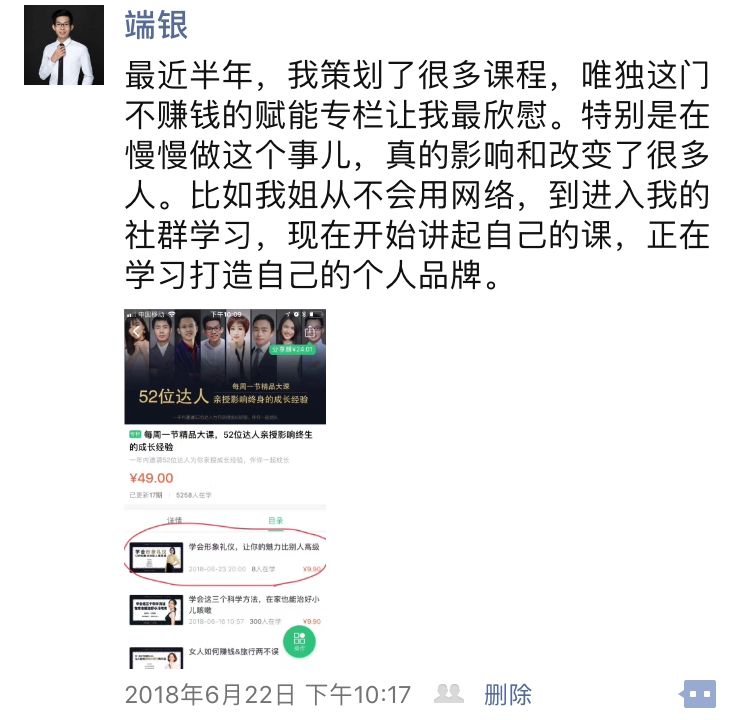This screenshot has width=750, height=720.
Task: Switch to the 目录 tab
Action: pos(276,520)
